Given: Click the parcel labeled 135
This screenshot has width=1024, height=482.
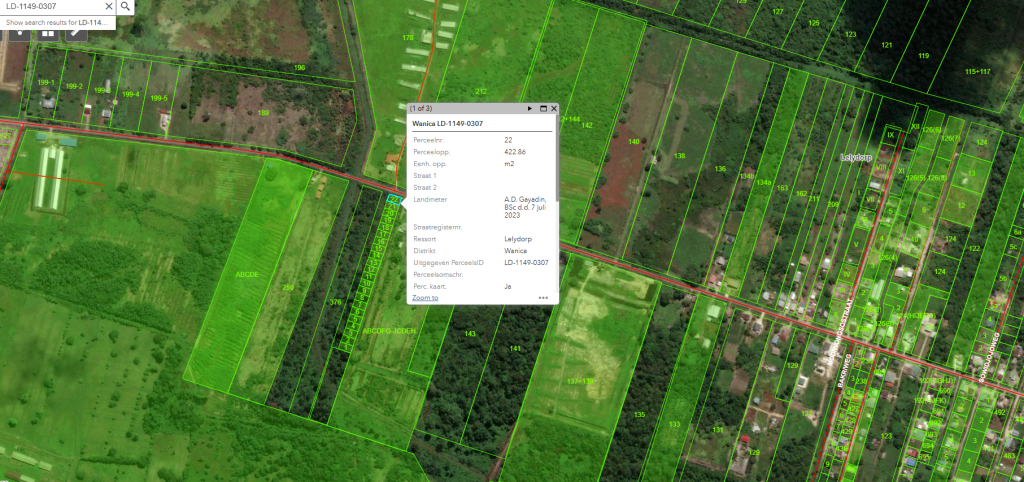Looking at the screenshot, I should pos(640,413).
